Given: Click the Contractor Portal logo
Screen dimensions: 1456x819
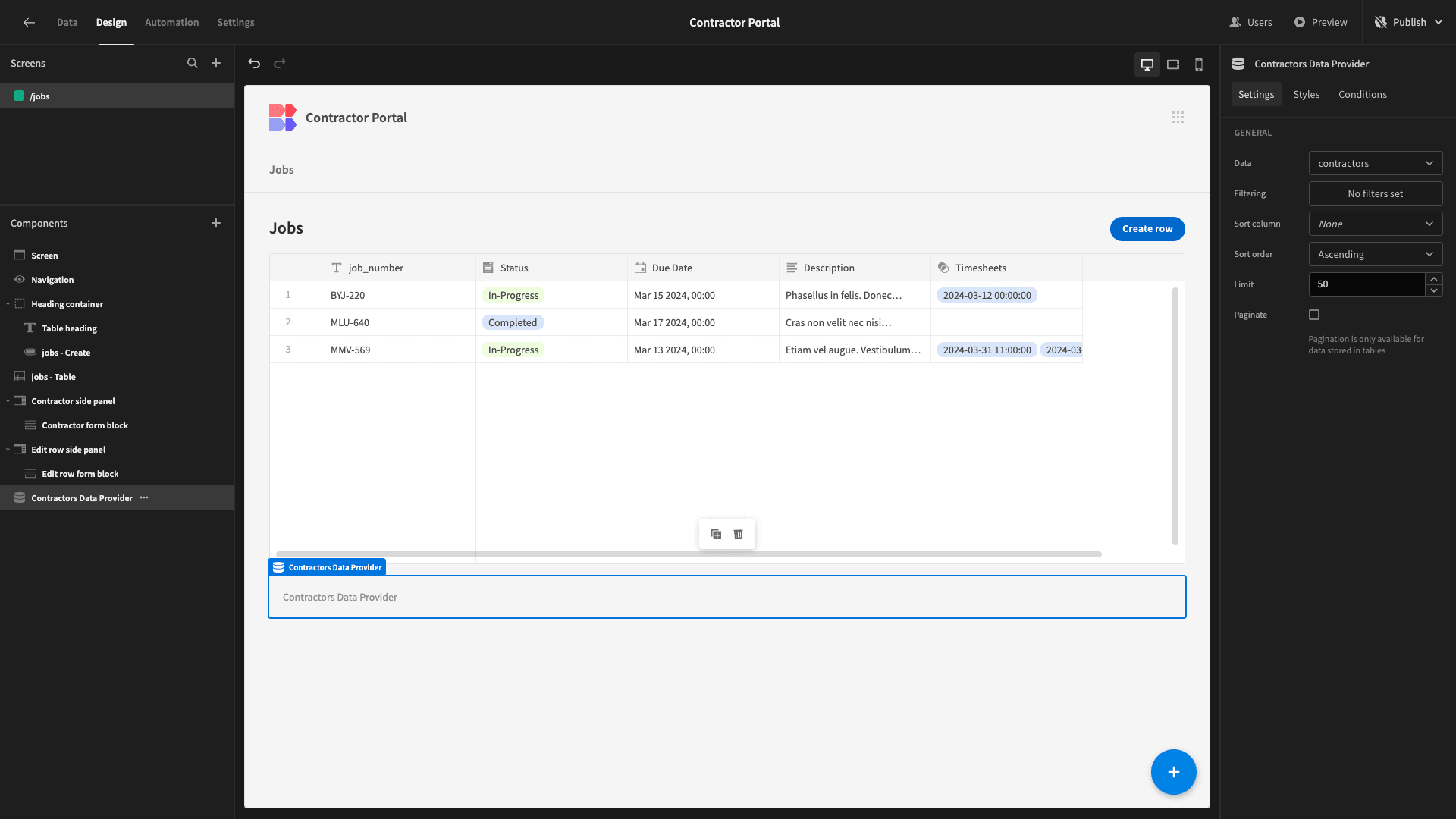Looking at the screenshot, I should pos(282,118).
